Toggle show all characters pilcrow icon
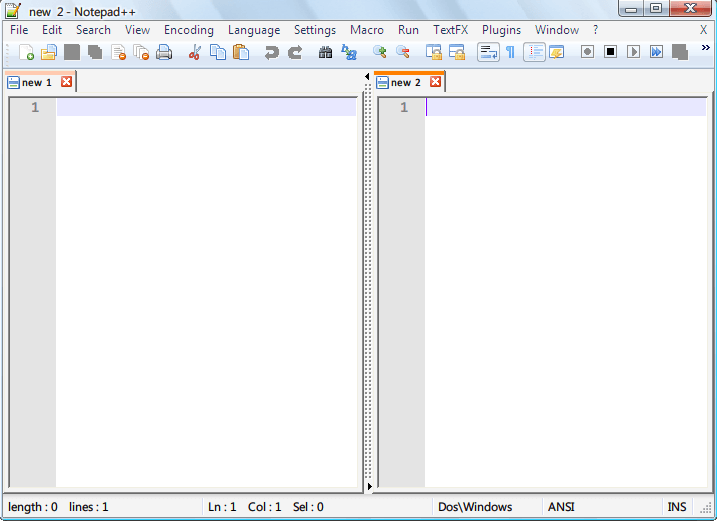Viewport: 717px width, 521px height. coord(510,52)
